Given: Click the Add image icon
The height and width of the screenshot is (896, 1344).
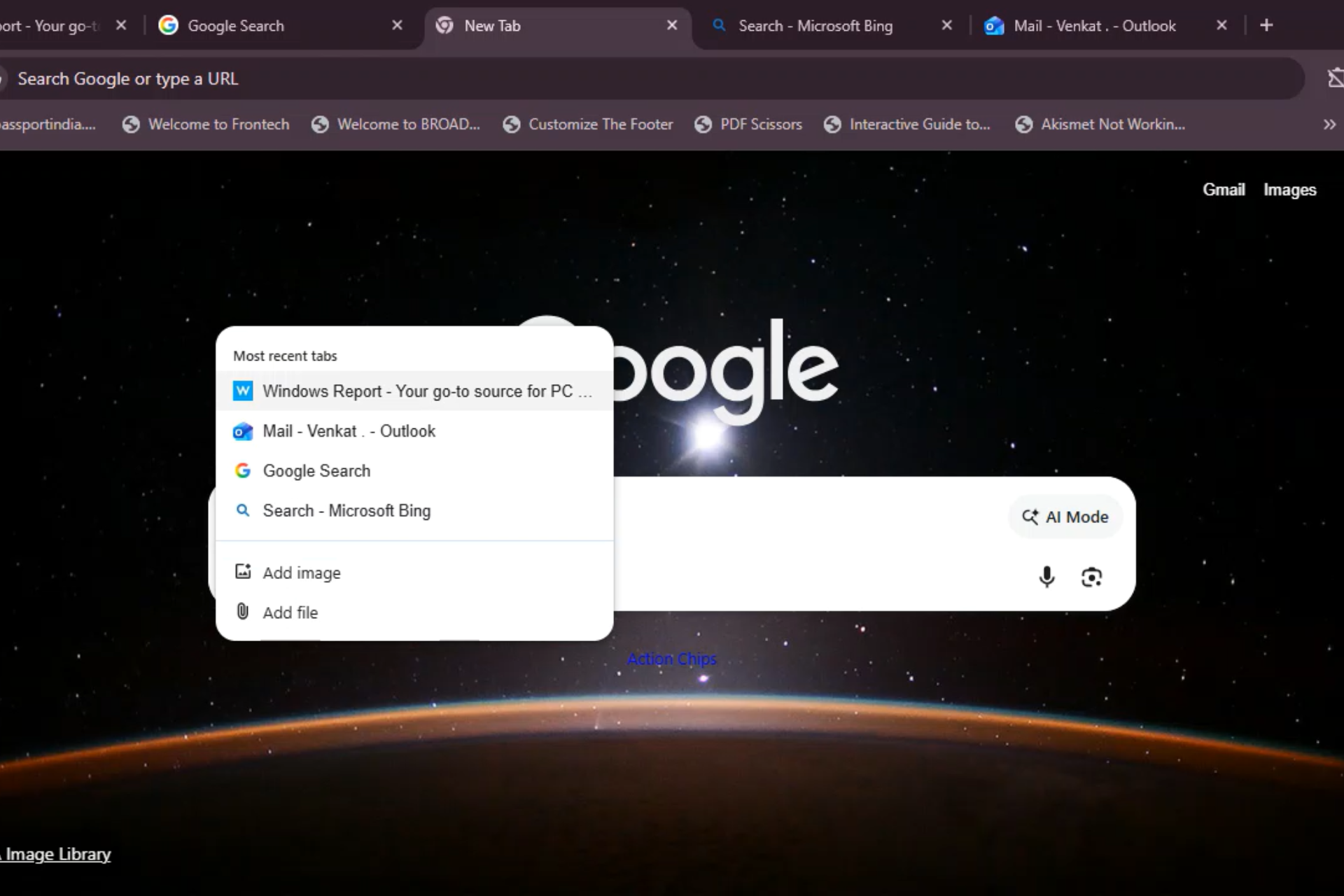Looking at the screenshot, I should (242, 571).
